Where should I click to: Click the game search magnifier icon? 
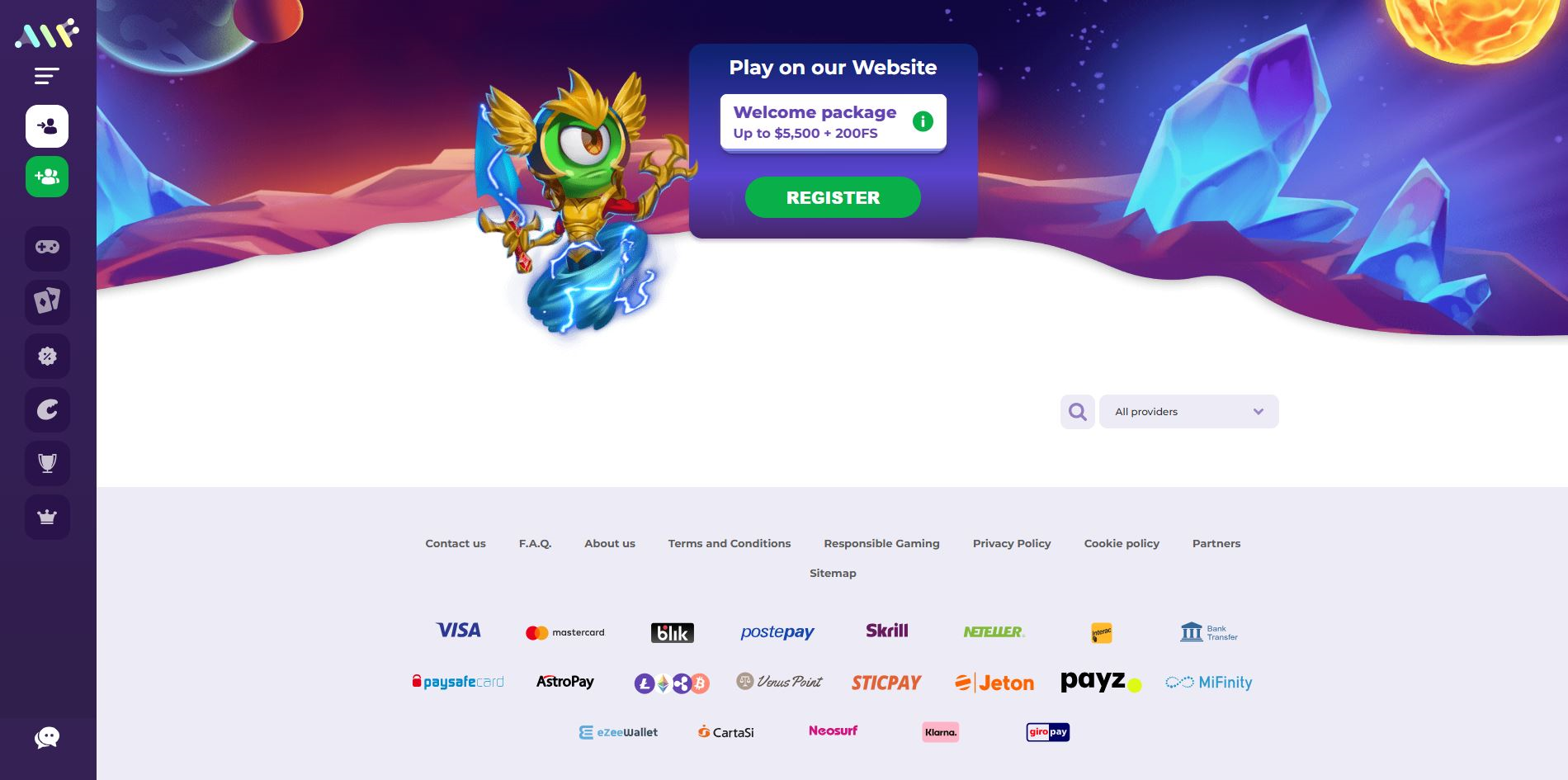tap(1077, 411)
